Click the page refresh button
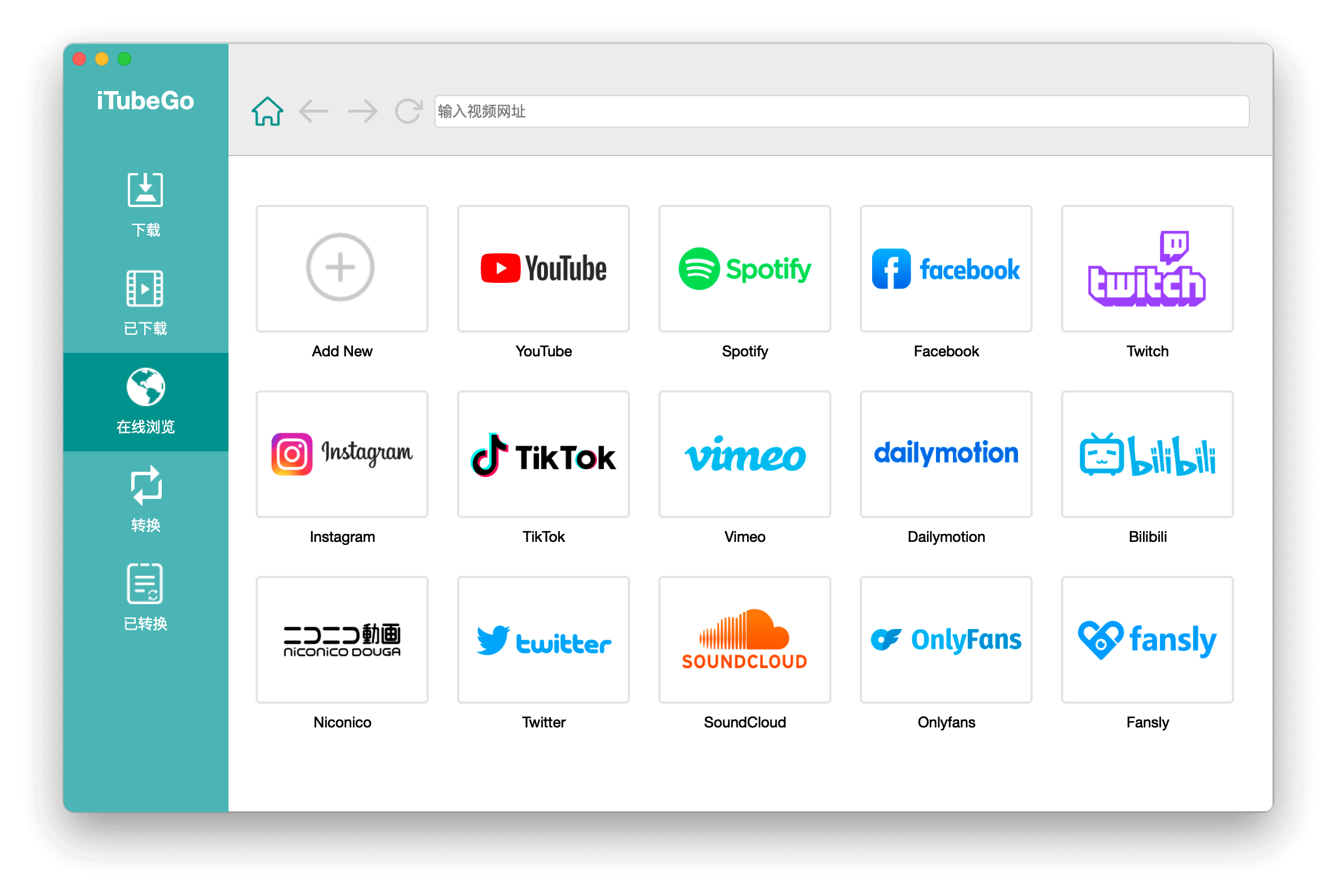Image resolution: width=1337 pixels, height=896 pixels. tap(409, 112)
